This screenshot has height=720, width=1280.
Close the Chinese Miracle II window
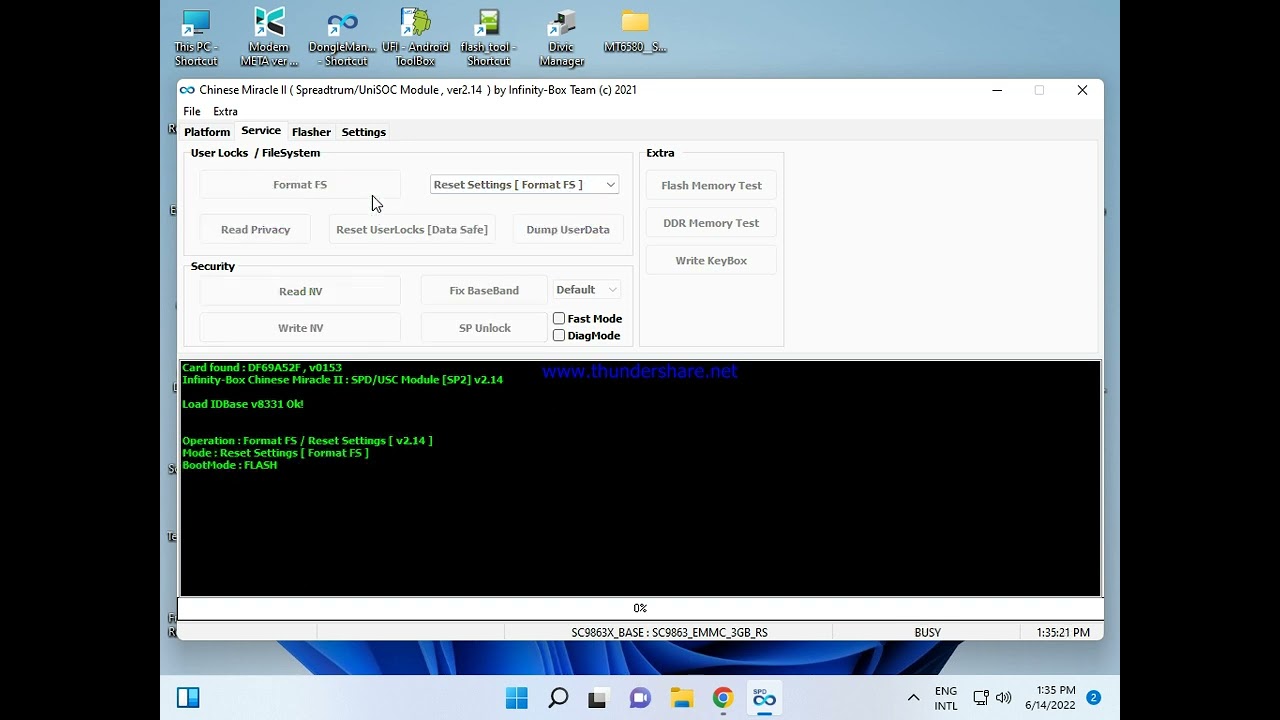(1082, 90)
